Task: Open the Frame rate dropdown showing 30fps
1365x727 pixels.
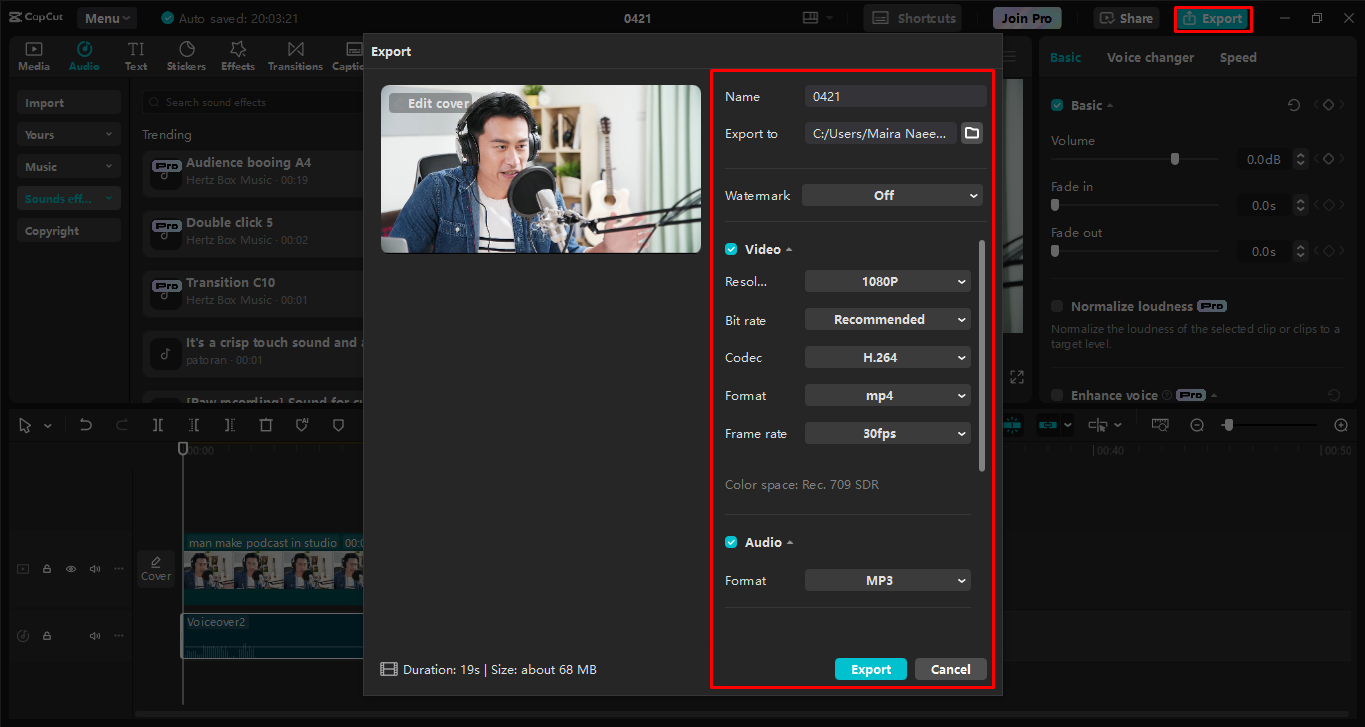Action: tap(888, 434)
